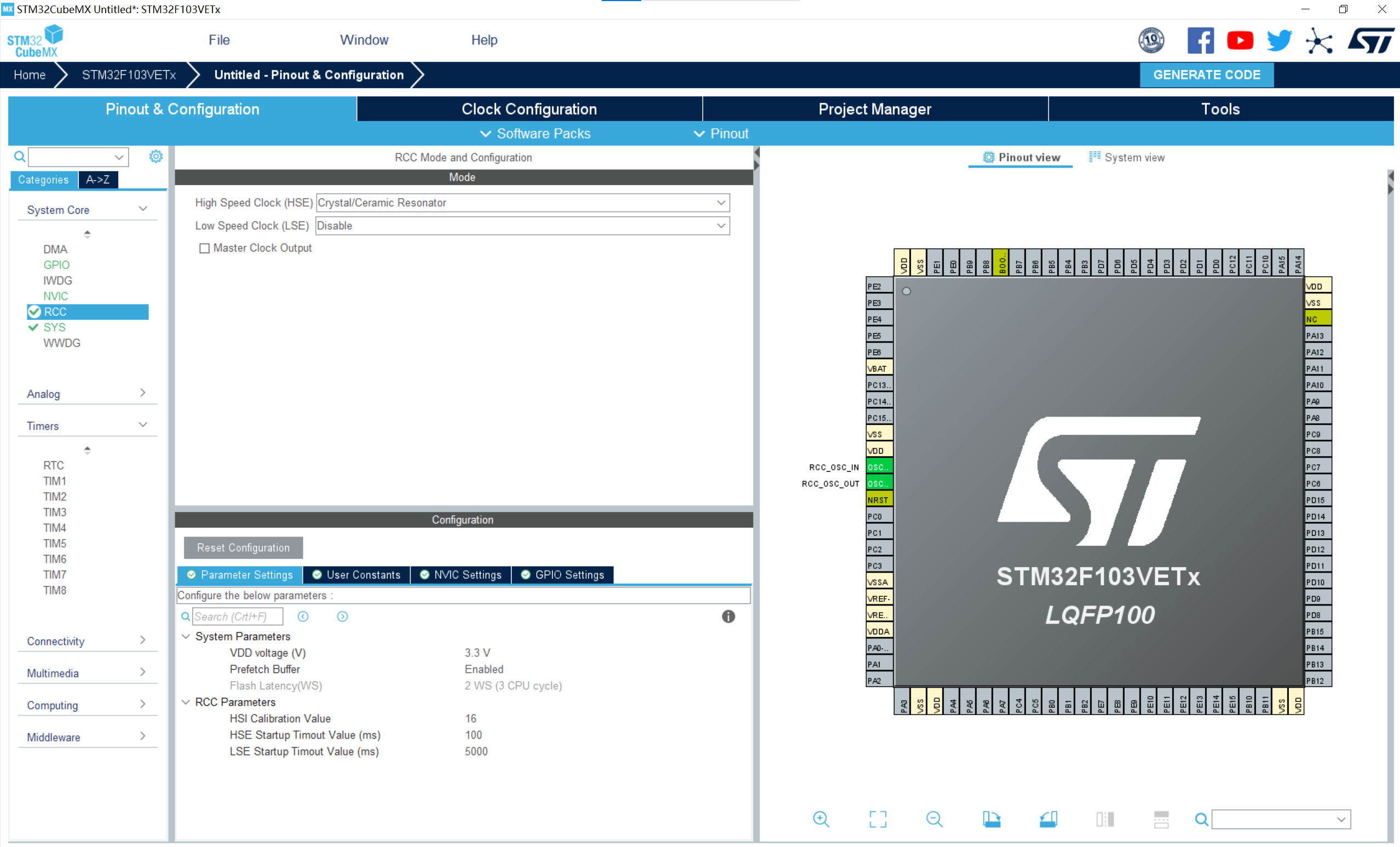Go to next parameter search result
1400x847 pixels.
tap(342, 616)
